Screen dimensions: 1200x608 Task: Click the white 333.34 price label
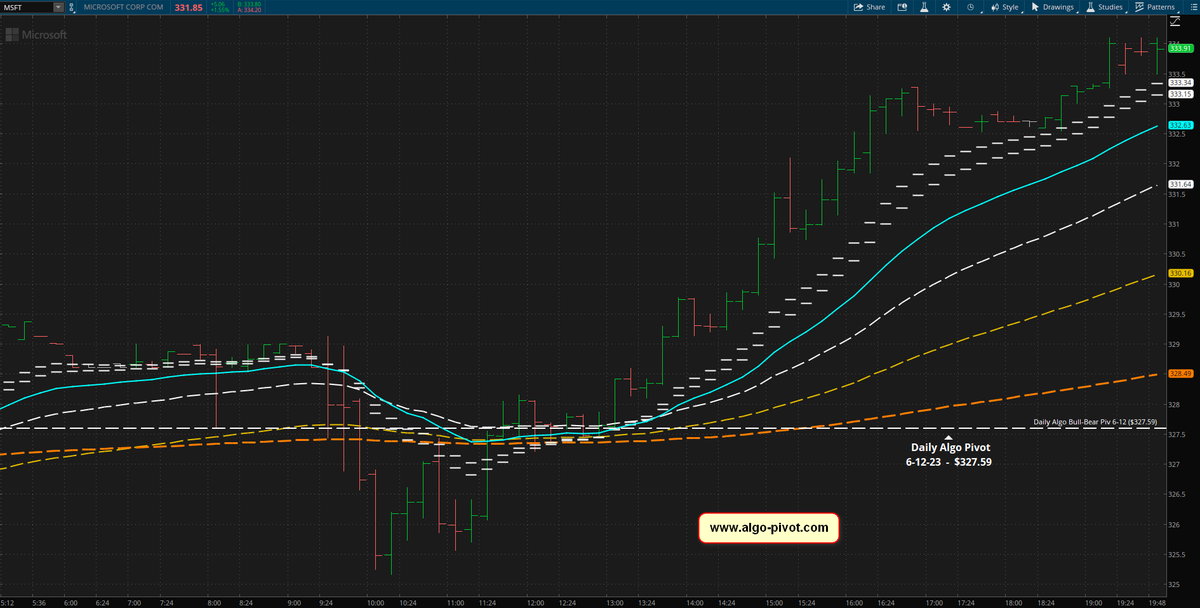point(1182,83)
